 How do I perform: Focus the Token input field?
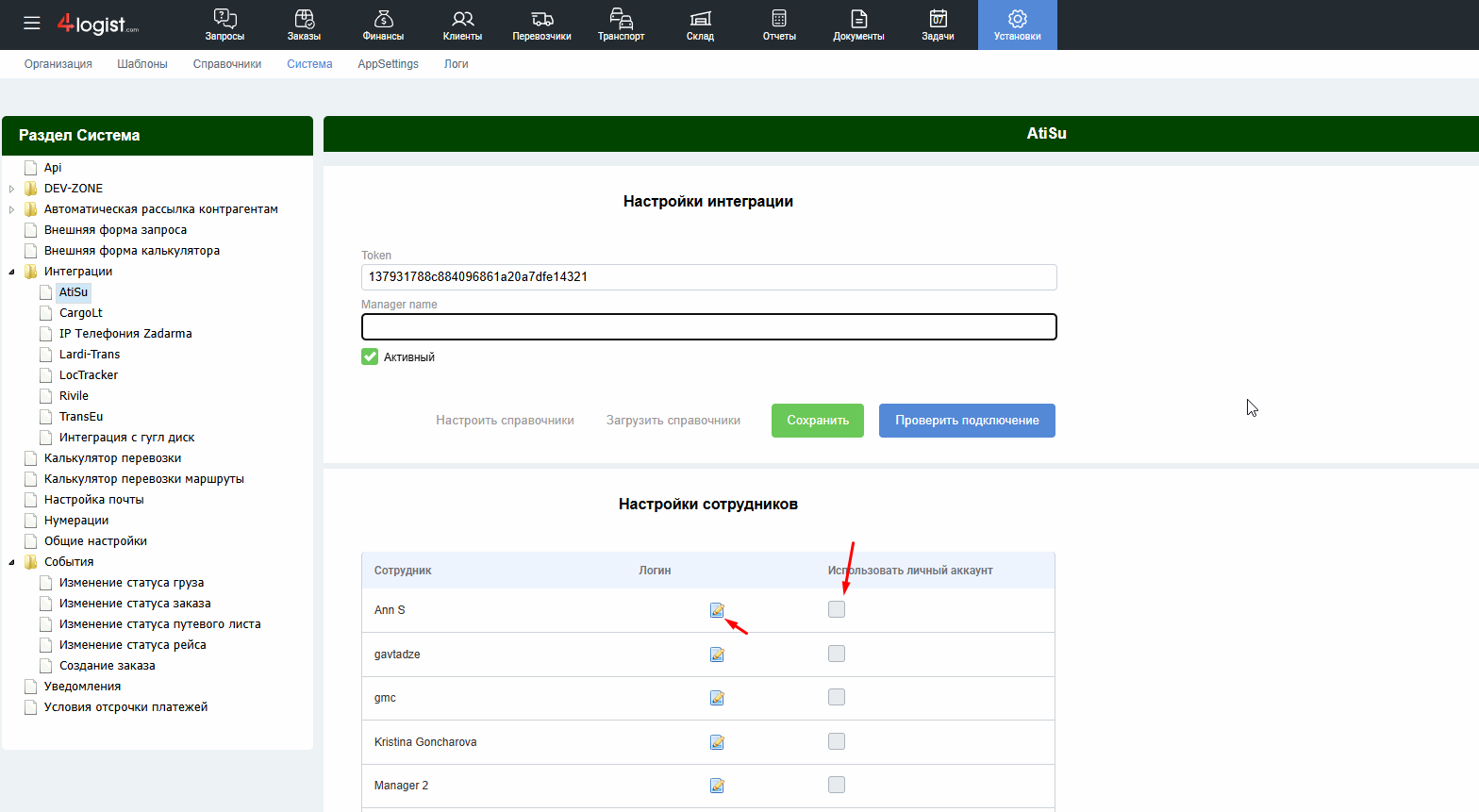pyautogui.click(x=708, y=277)
